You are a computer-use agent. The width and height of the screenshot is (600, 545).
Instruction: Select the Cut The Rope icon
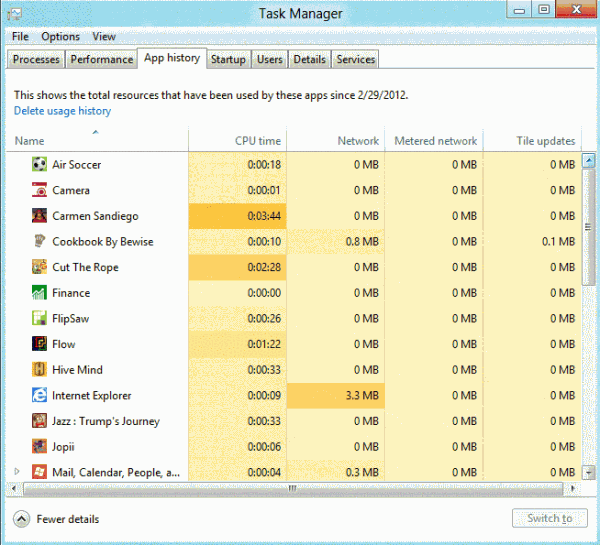[39, 267]
